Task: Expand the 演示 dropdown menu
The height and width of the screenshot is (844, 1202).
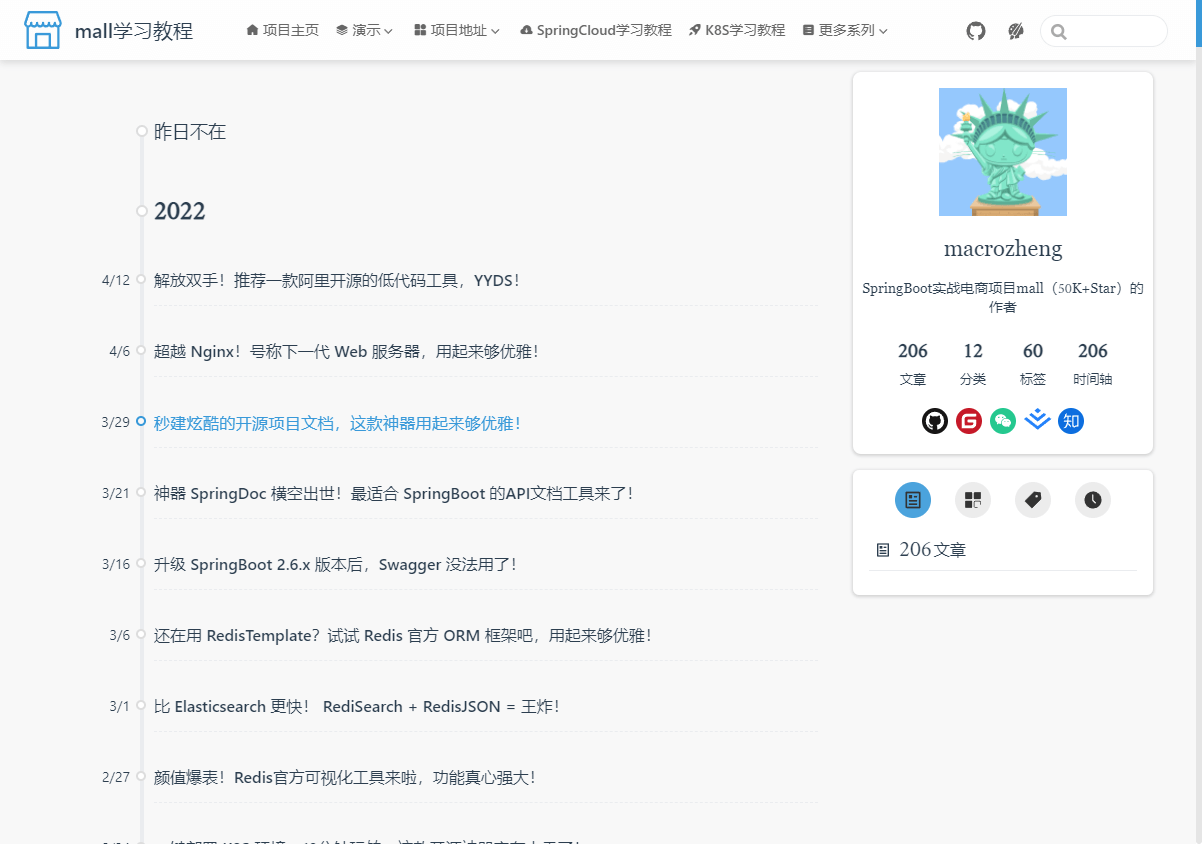Action: click(x=365, y=30)
